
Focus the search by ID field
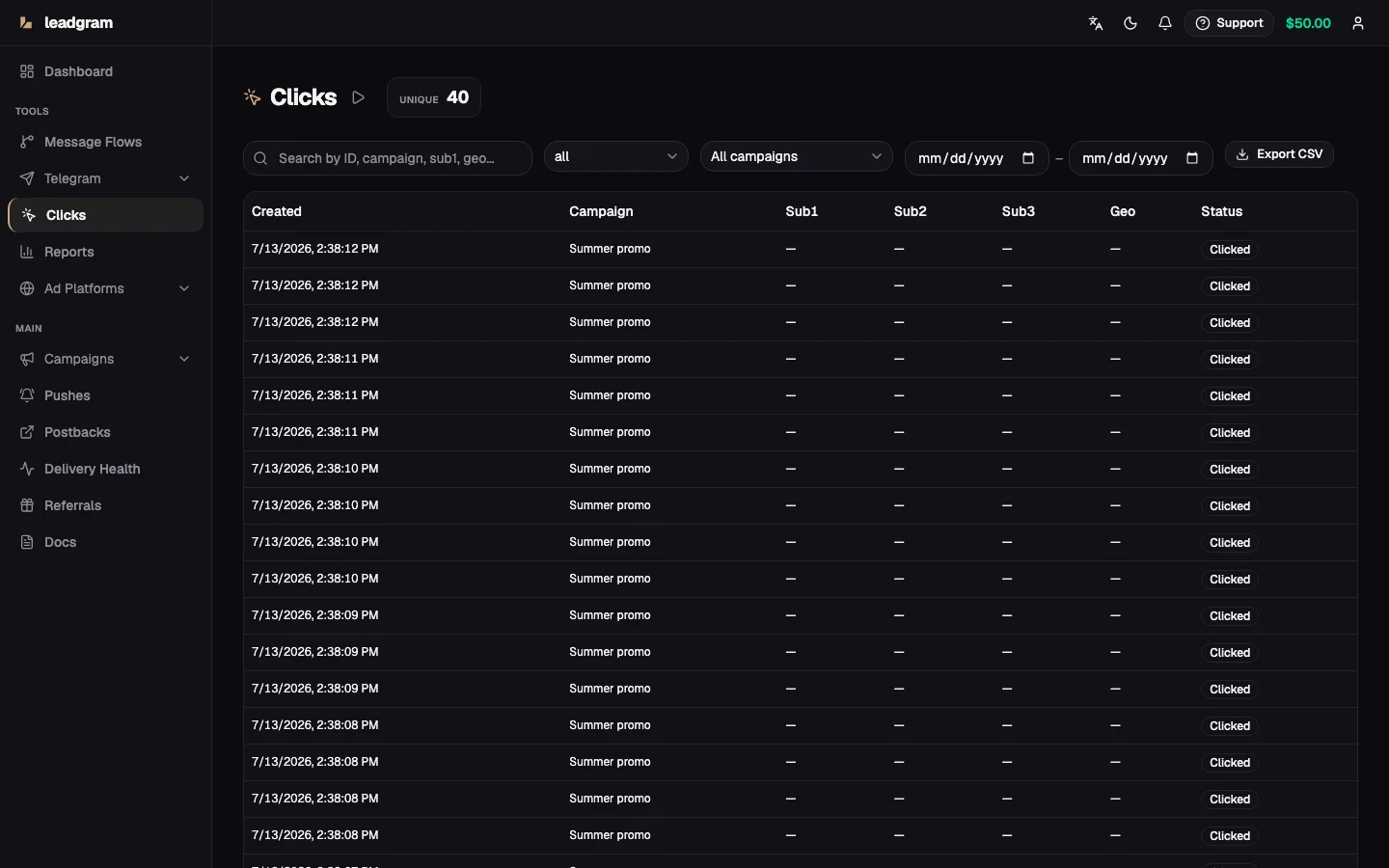[388, 158]
